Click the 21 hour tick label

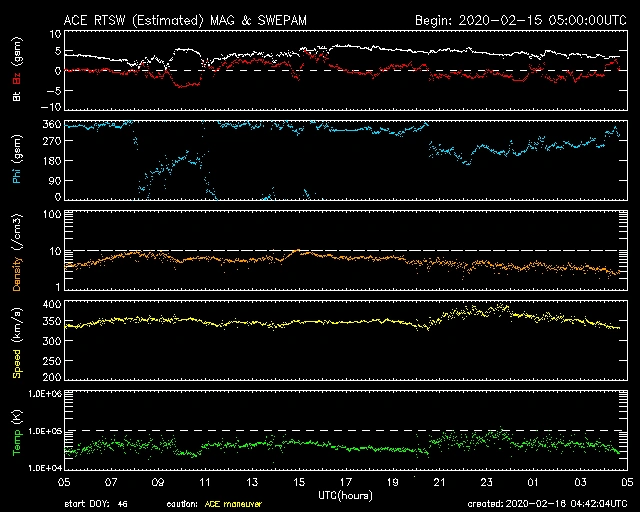coord(440,482)
